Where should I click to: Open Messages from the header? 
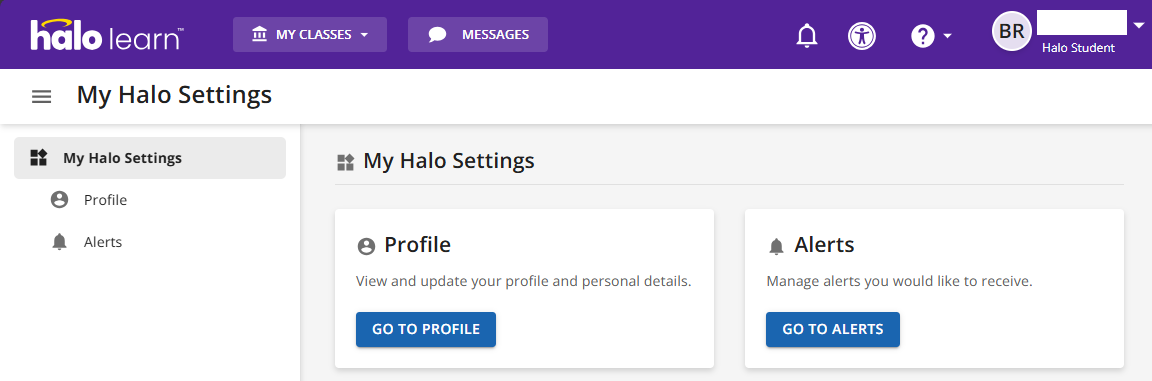[478, 35]
